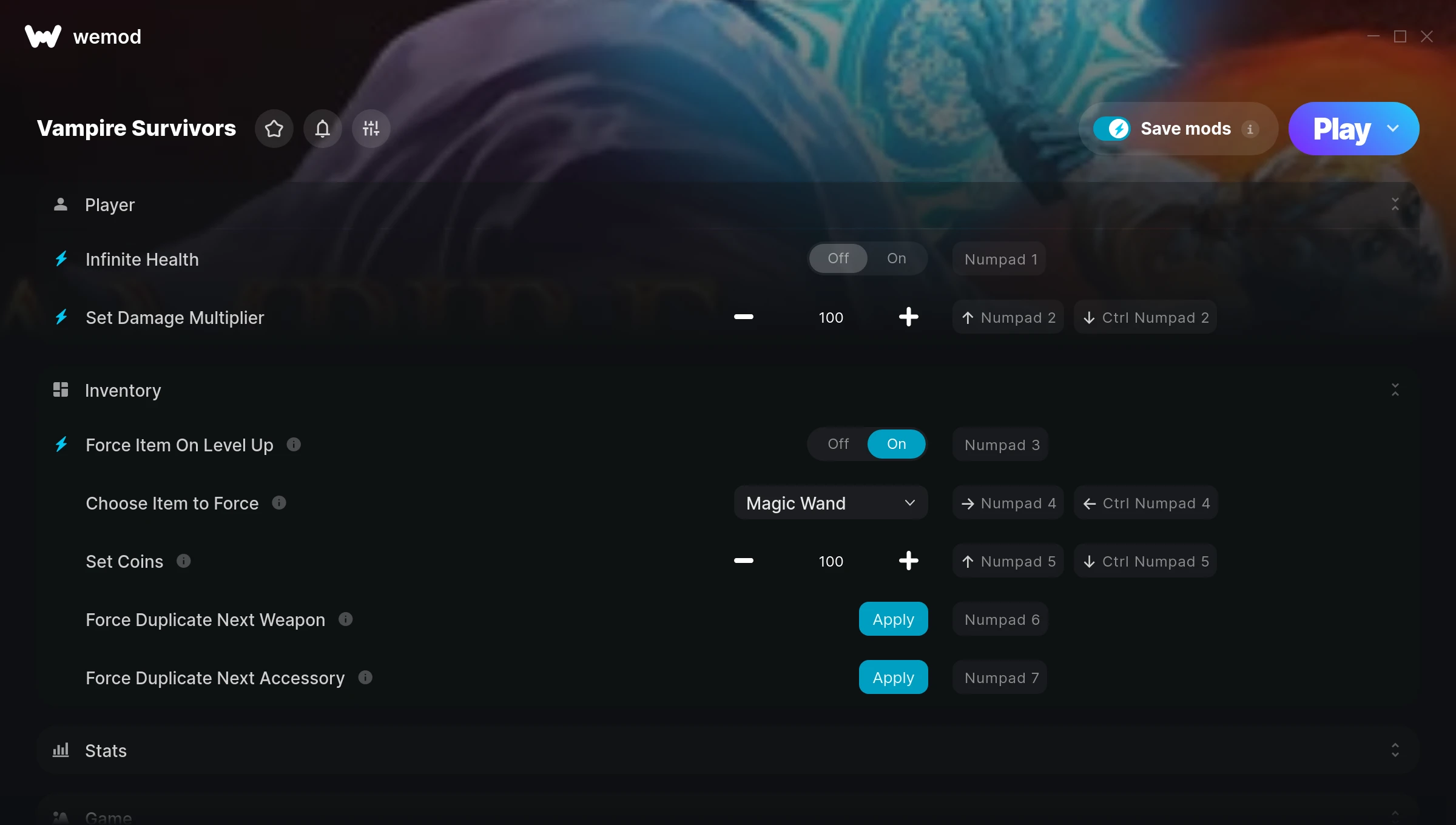Switch Force Item On Level Up off
The image size is (1456, 825).
tap(838, 444)
